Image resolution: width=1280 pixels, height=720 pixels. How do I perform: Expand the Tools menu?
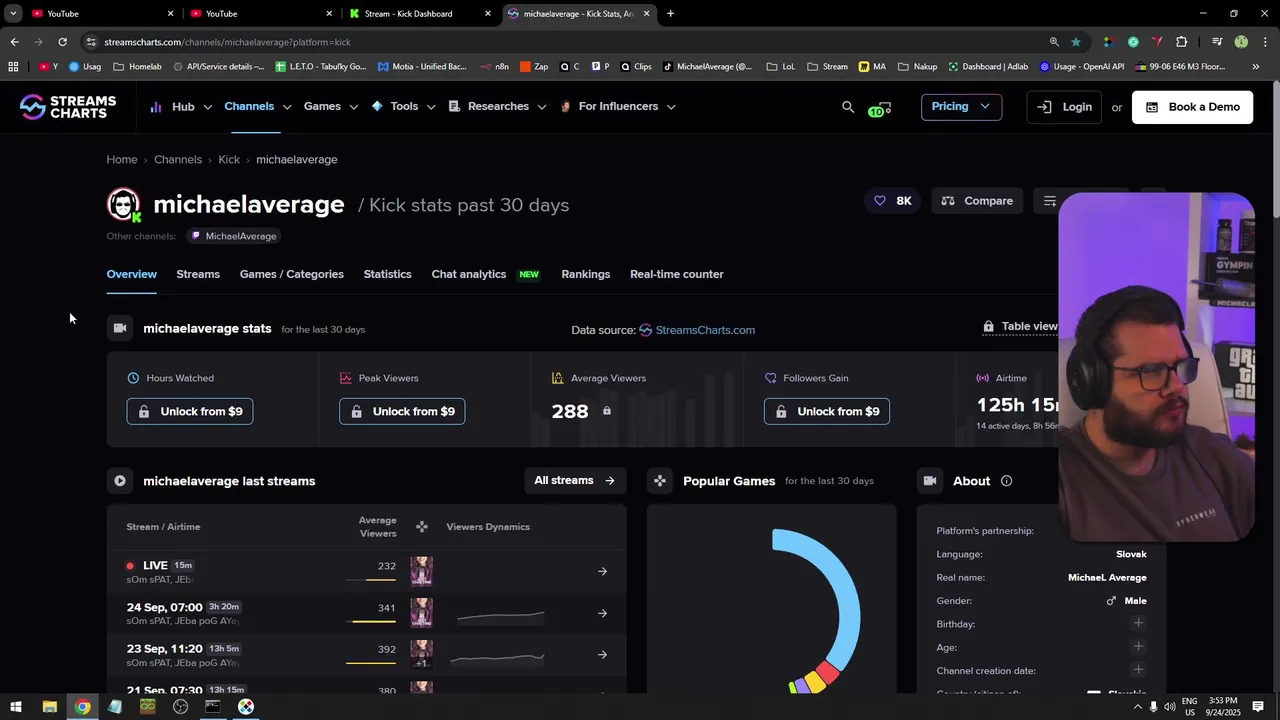click(x=404, y=107)
